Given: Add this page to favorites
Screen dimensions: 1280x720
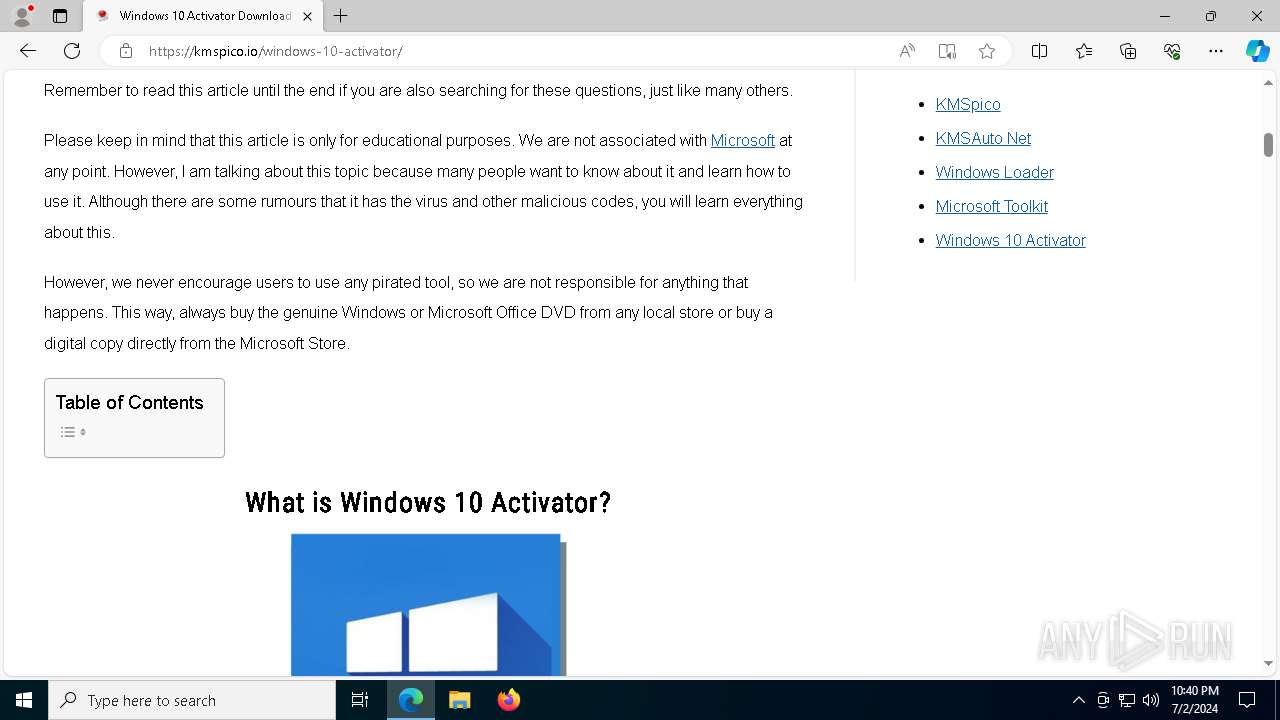Looking at the screenshot, I should pos(987,51).
